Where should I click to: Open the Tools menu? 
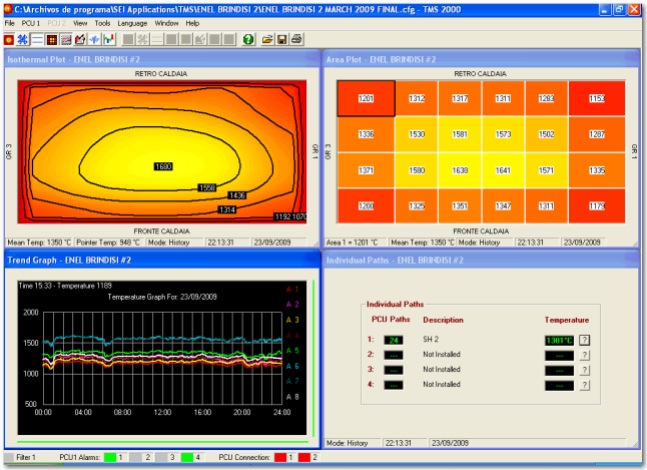(x=102, y=22)
